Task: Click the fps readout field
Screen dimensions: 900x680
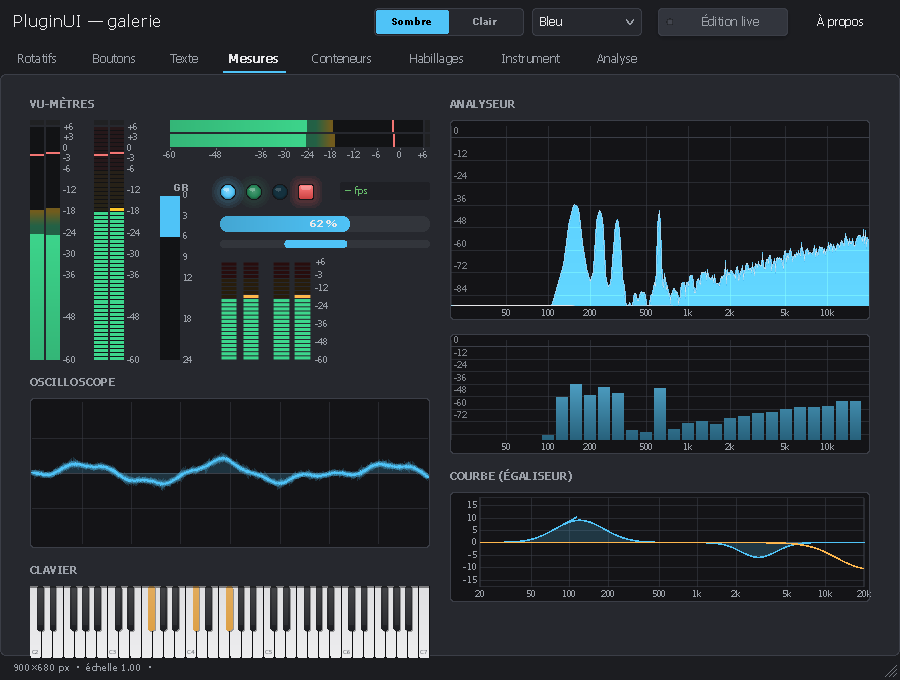Action: [x=385, y=191]
